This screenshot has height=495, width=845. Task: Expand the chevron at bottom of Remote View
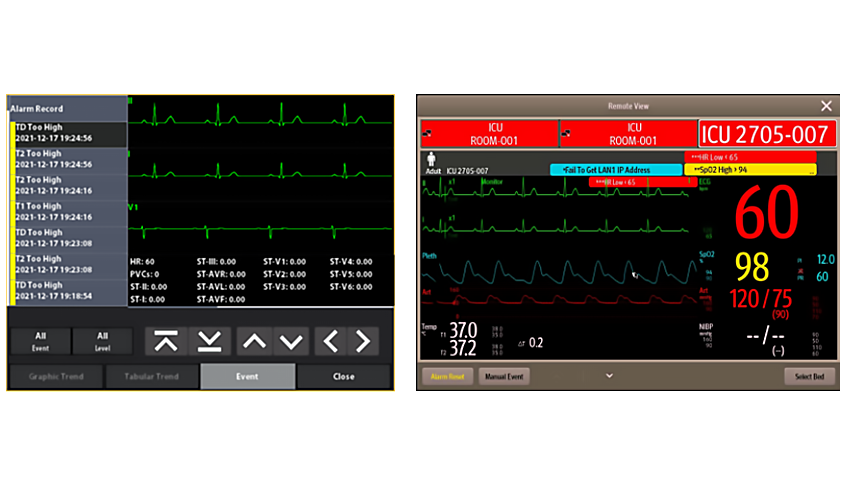tap(607, 376)
